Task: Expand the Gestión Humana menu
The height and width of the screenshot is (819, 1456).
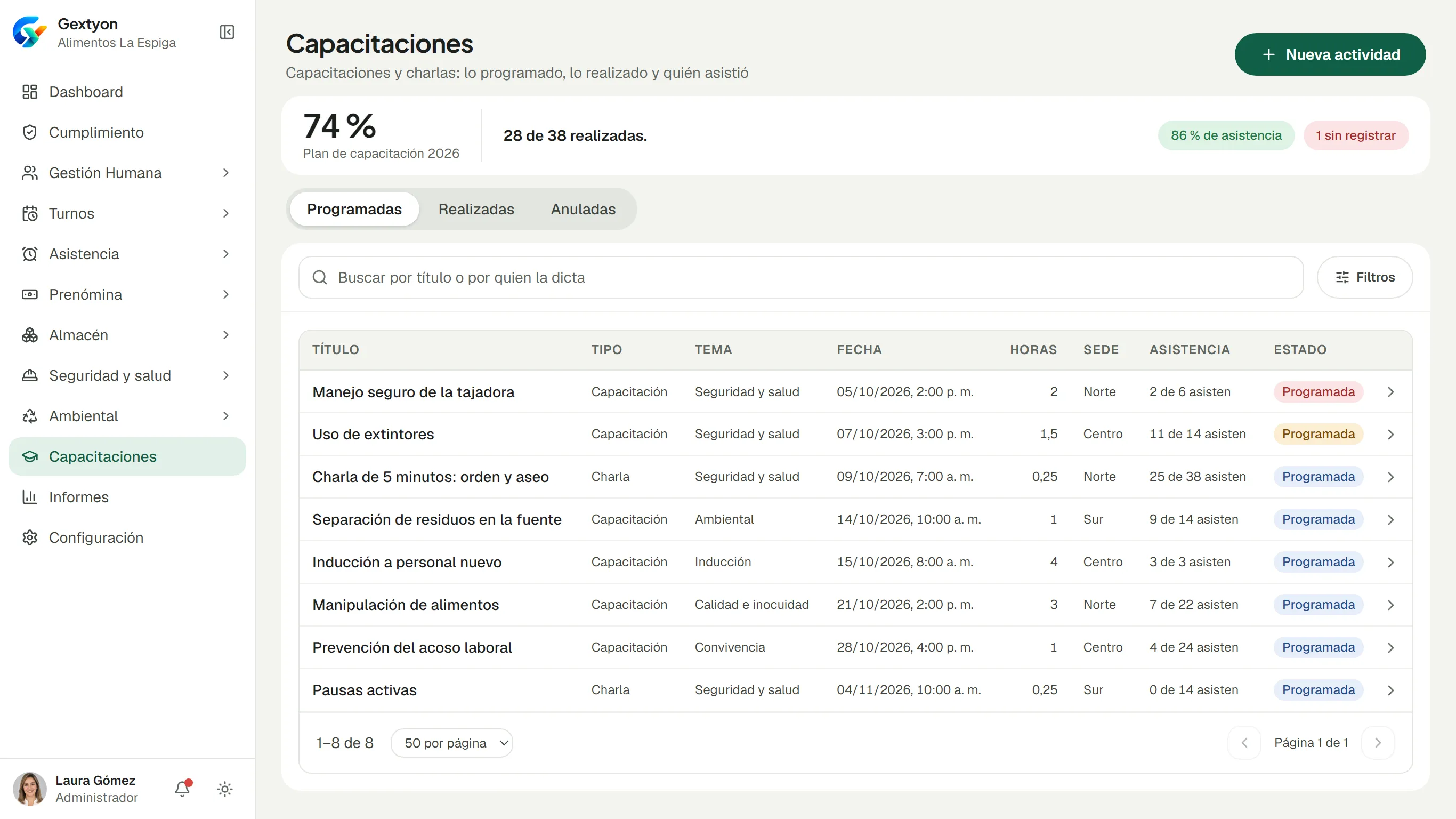Action: coord(127,173)
